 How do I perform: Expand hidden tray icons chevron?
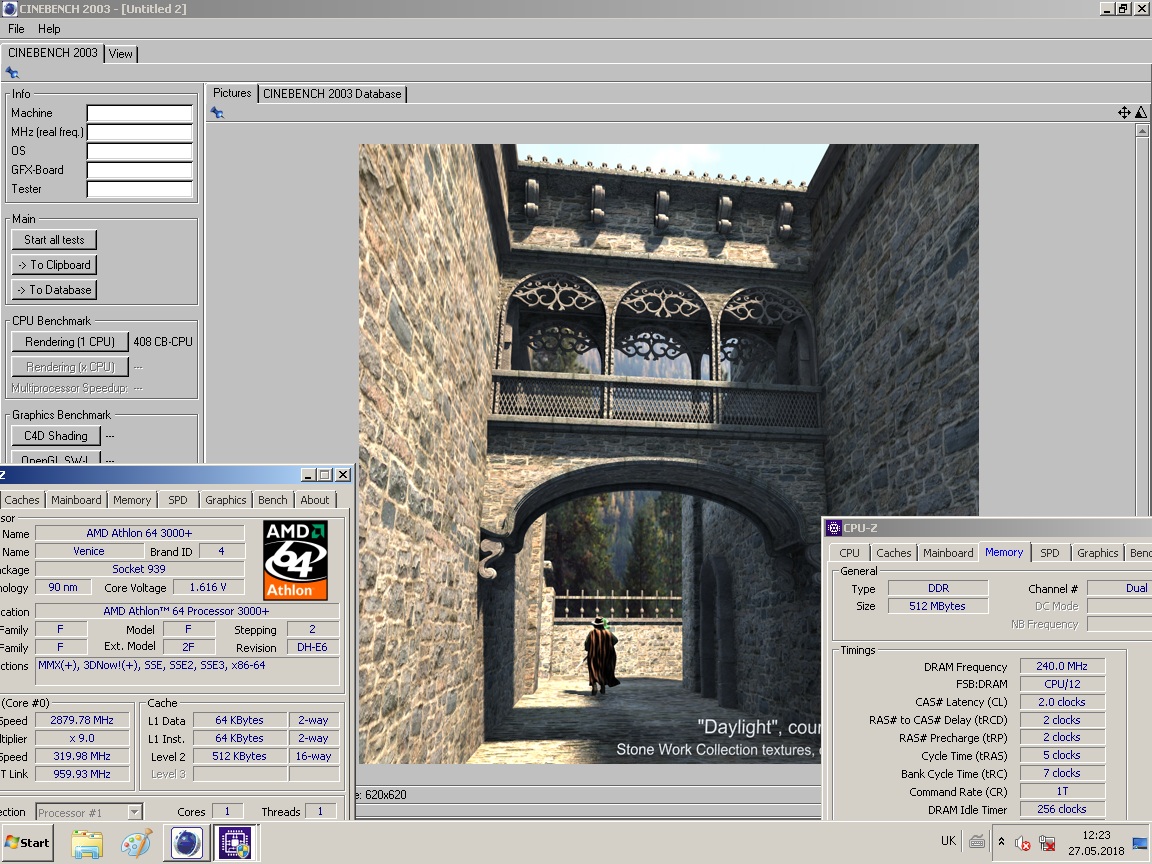(1001, 841)
